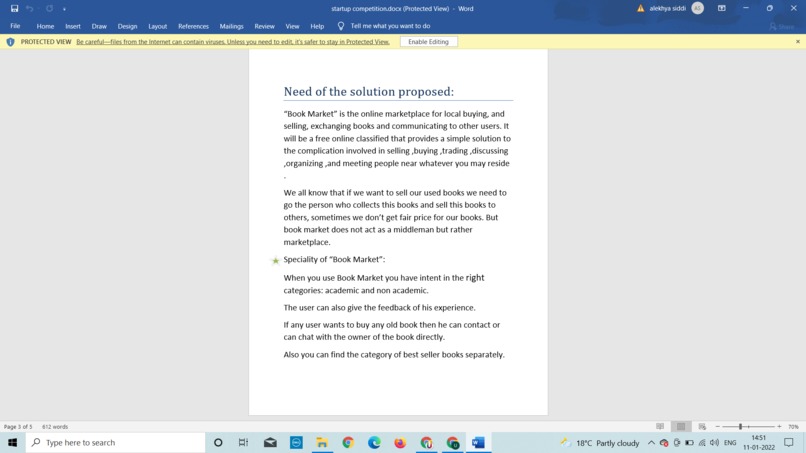Viewport: 806px width, 453px height.
Task: Click the AS account avatar
Action: point(698,8)
